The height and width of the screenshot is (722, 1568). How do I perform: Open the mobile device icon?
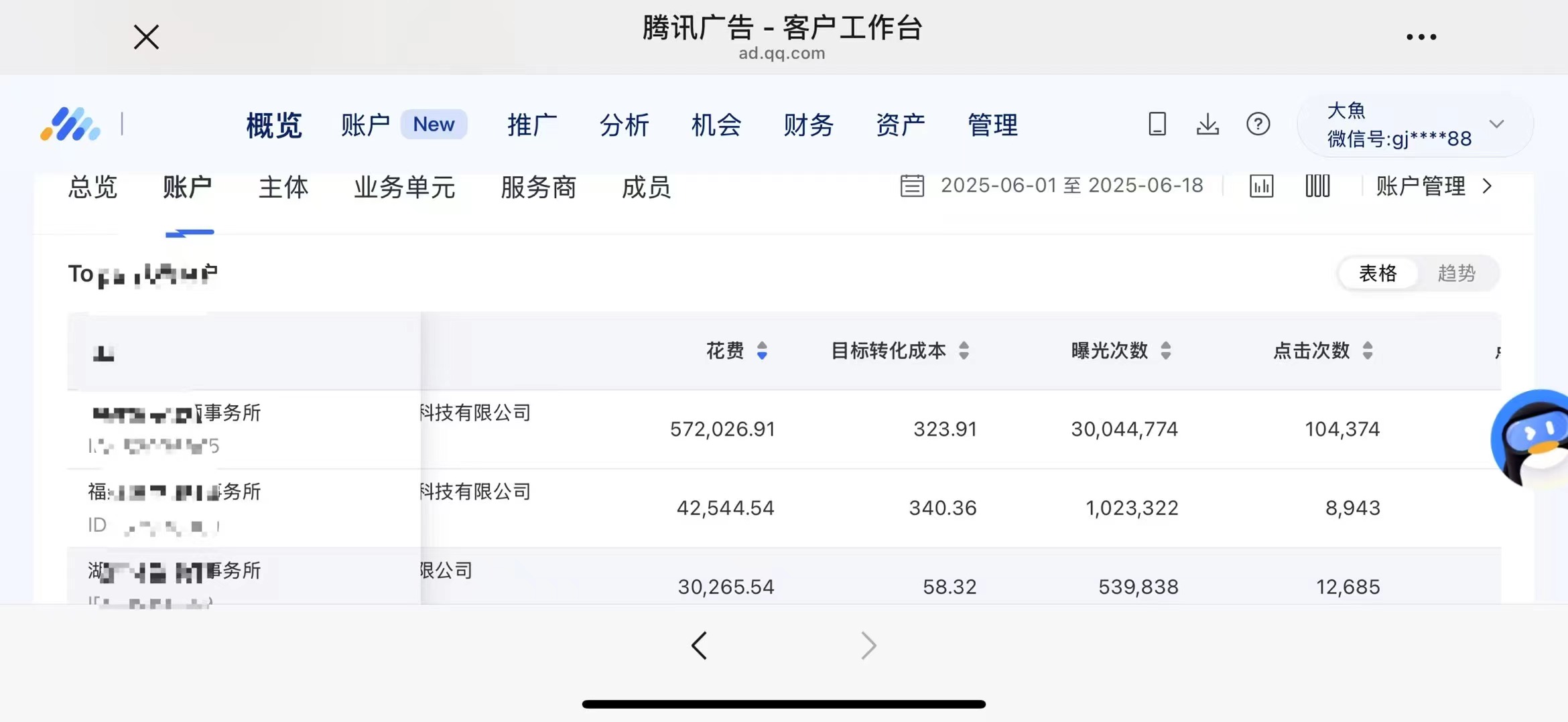tap(1157, 124)
